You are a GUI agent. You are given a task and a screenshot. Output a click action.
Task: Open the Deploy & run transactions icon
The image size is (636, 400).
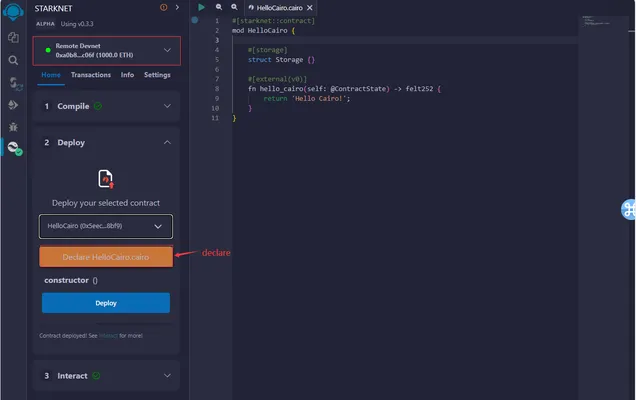point(13,105)
